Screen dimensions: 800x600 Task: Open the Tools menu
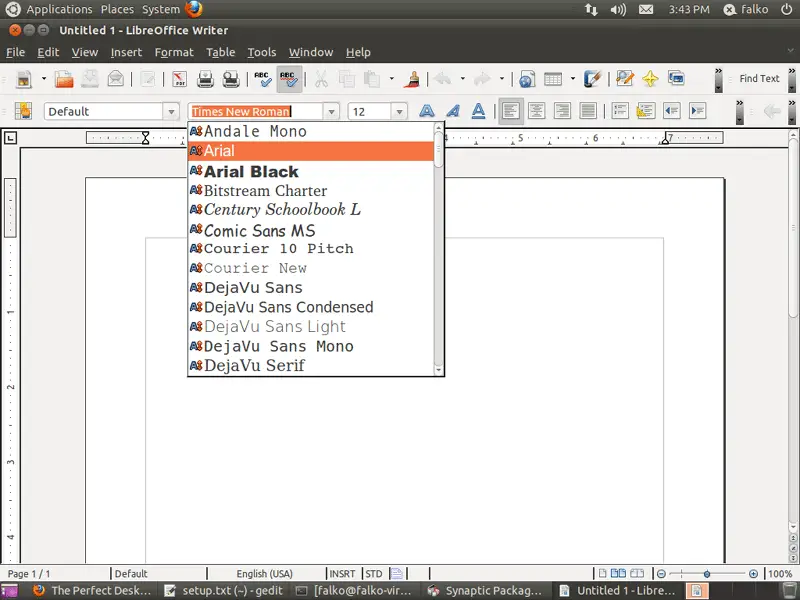point(262,52)
